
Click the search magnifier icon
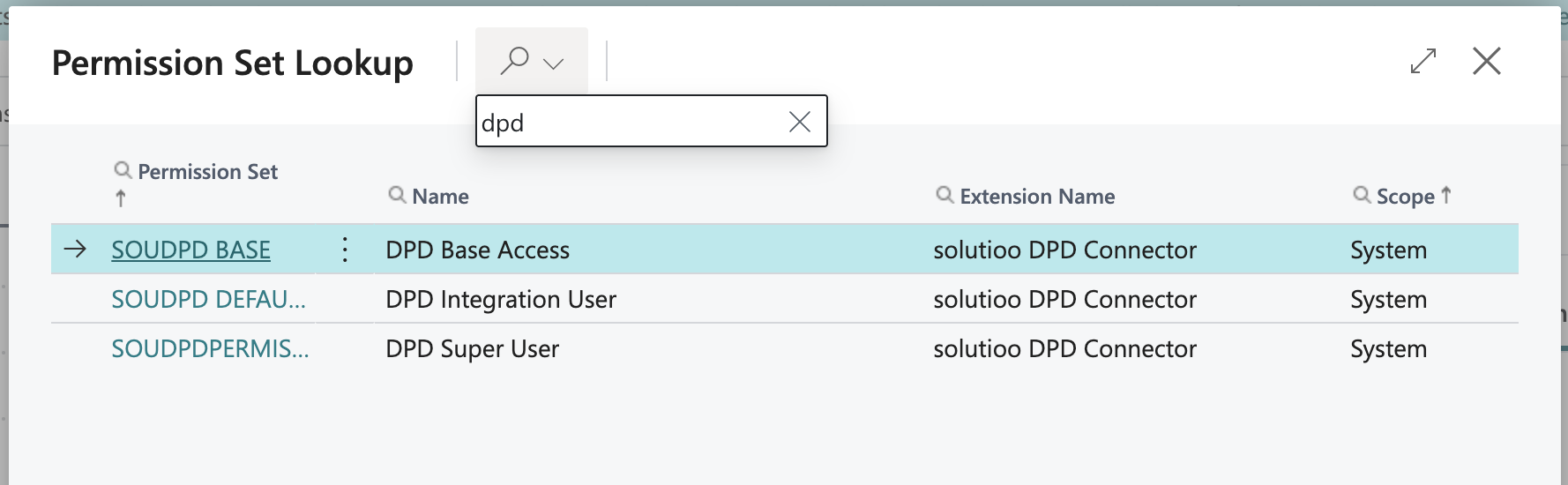tap(514, 61)
